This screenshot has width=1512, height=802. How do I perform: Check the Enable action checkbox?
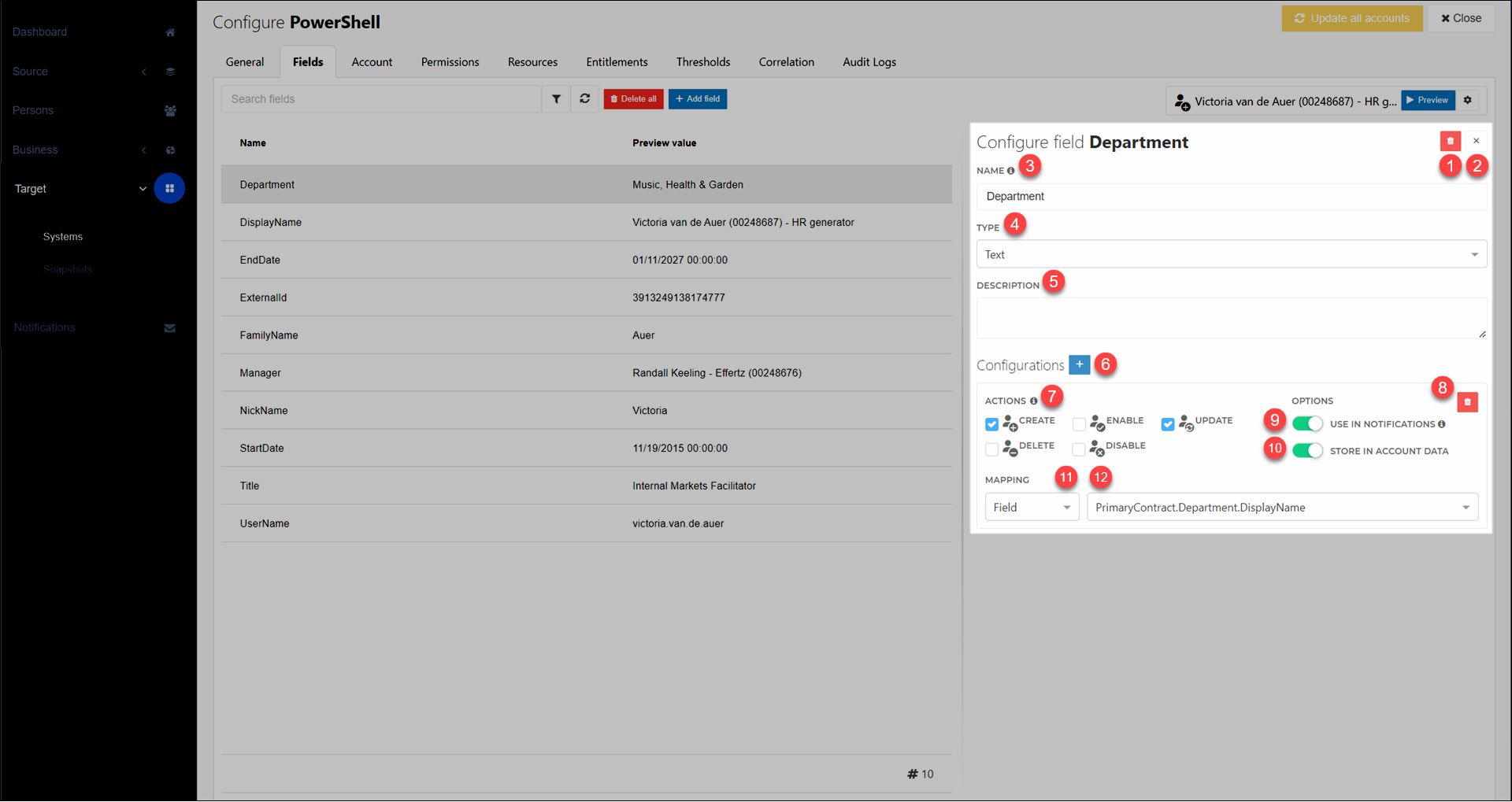tap(1079, 424)
